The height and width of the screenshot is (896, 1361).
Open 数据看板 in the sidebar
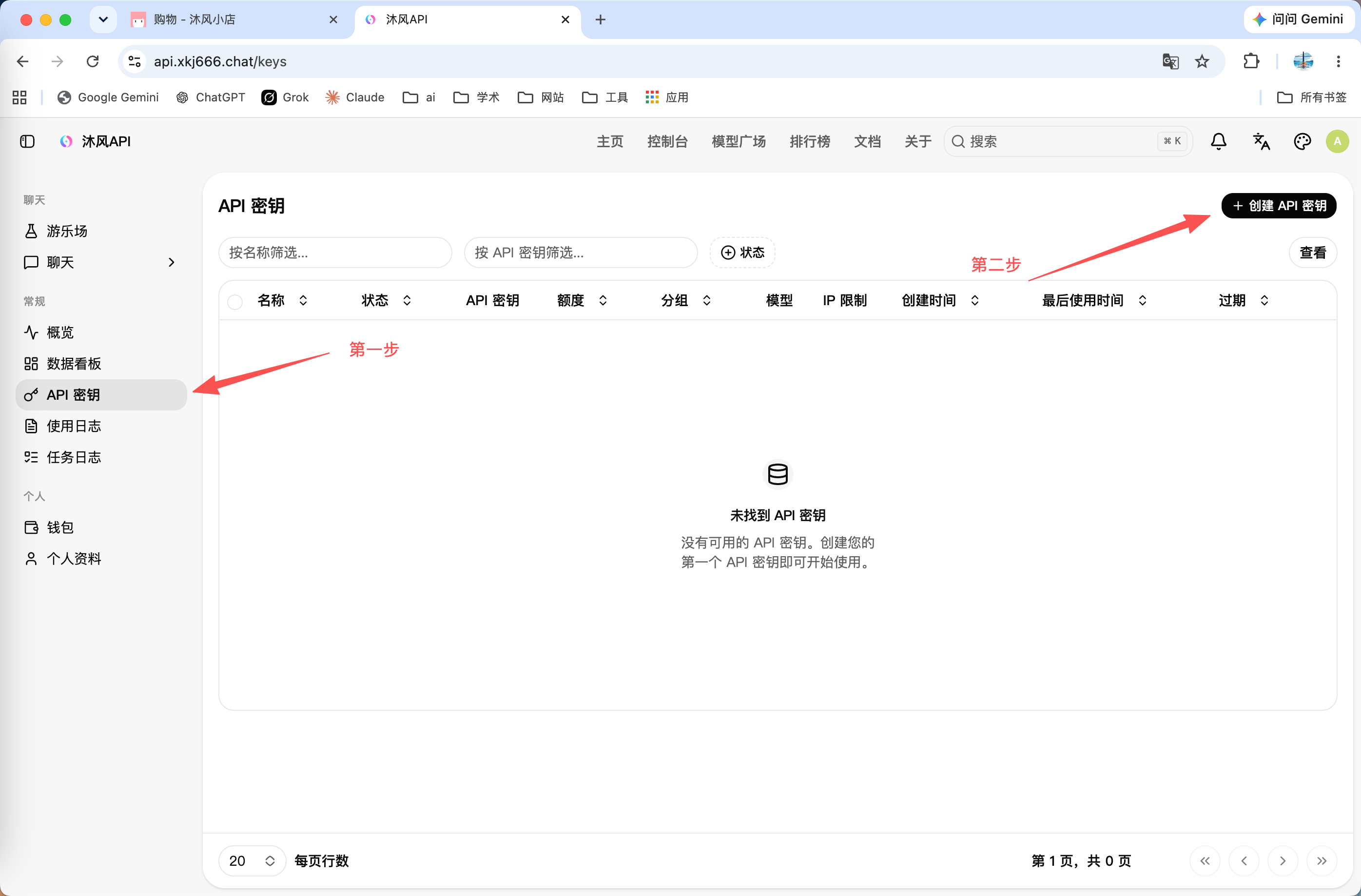[x=101, y=364]
